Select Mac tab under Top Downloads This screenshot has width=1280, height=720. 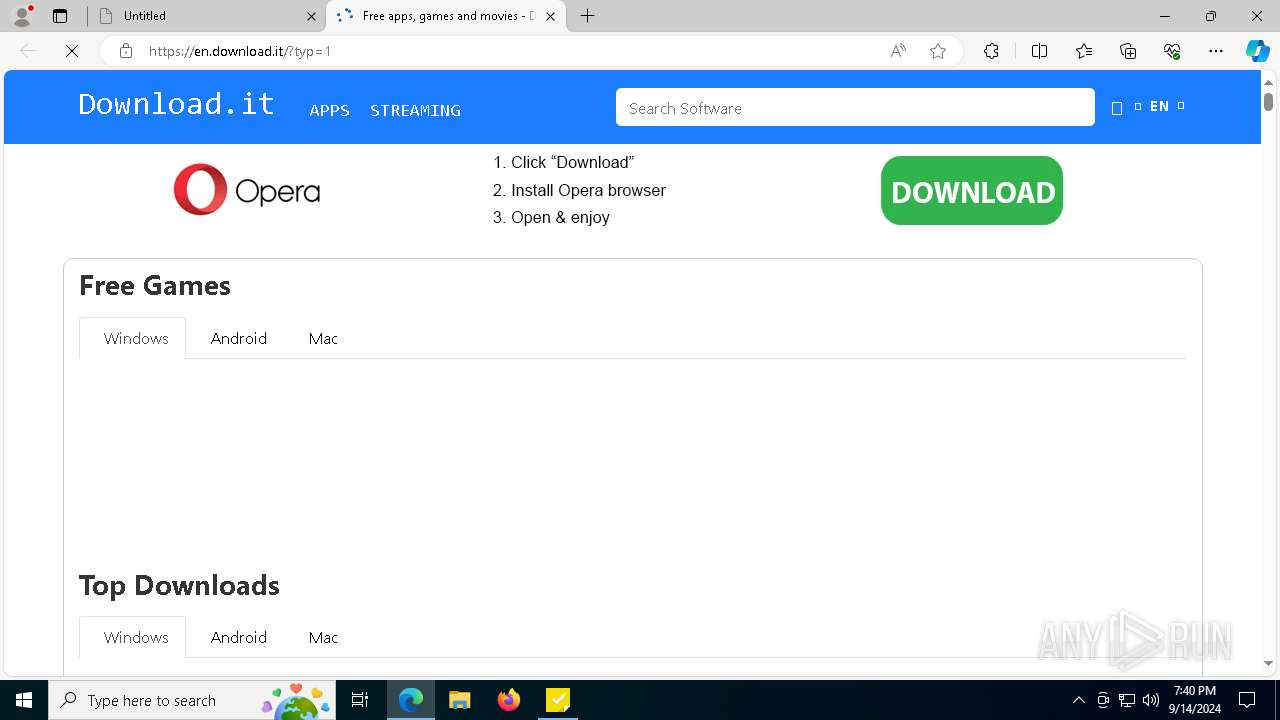pos(323,637)
